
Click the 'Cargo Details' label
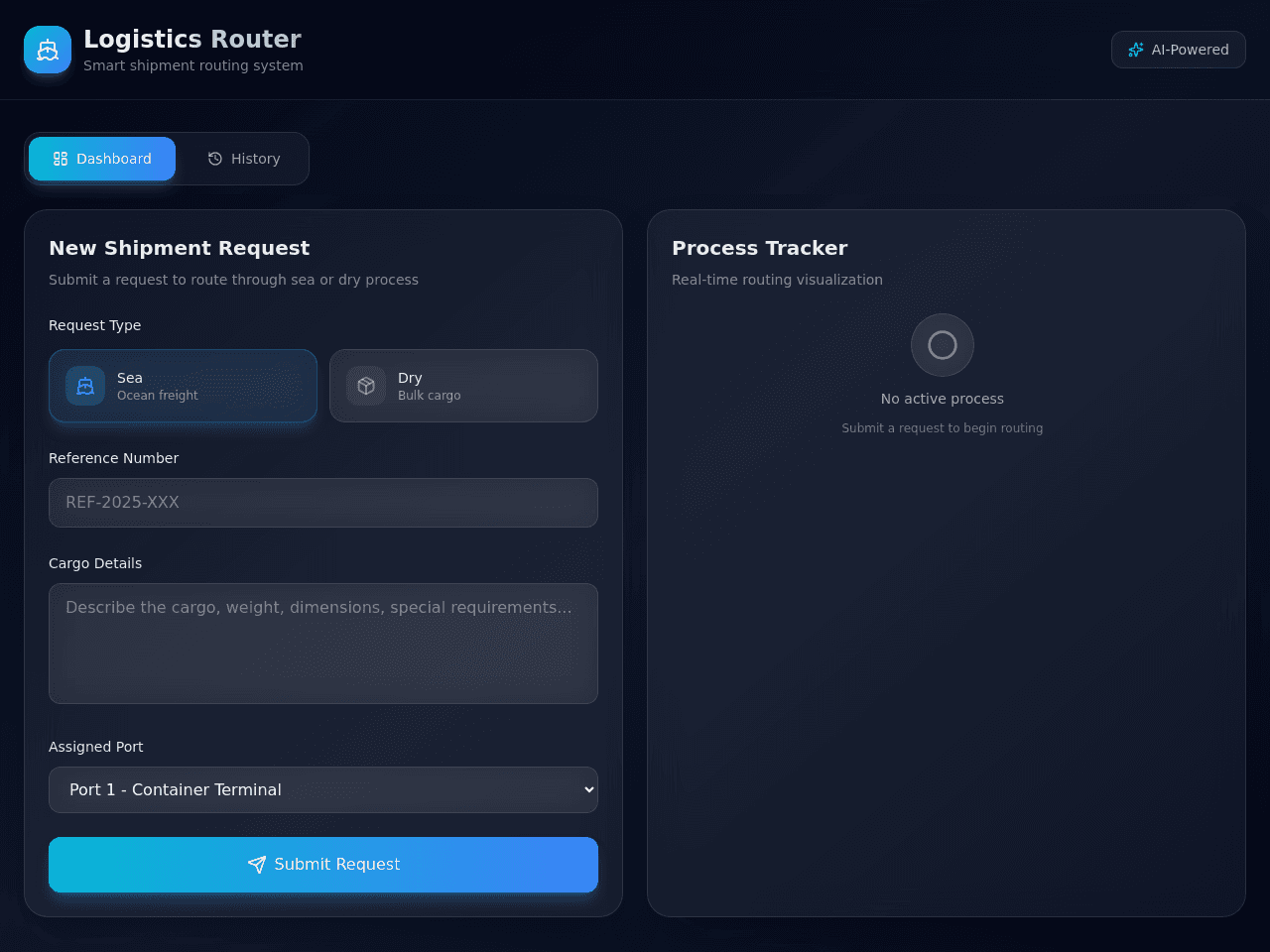(95, 563)
